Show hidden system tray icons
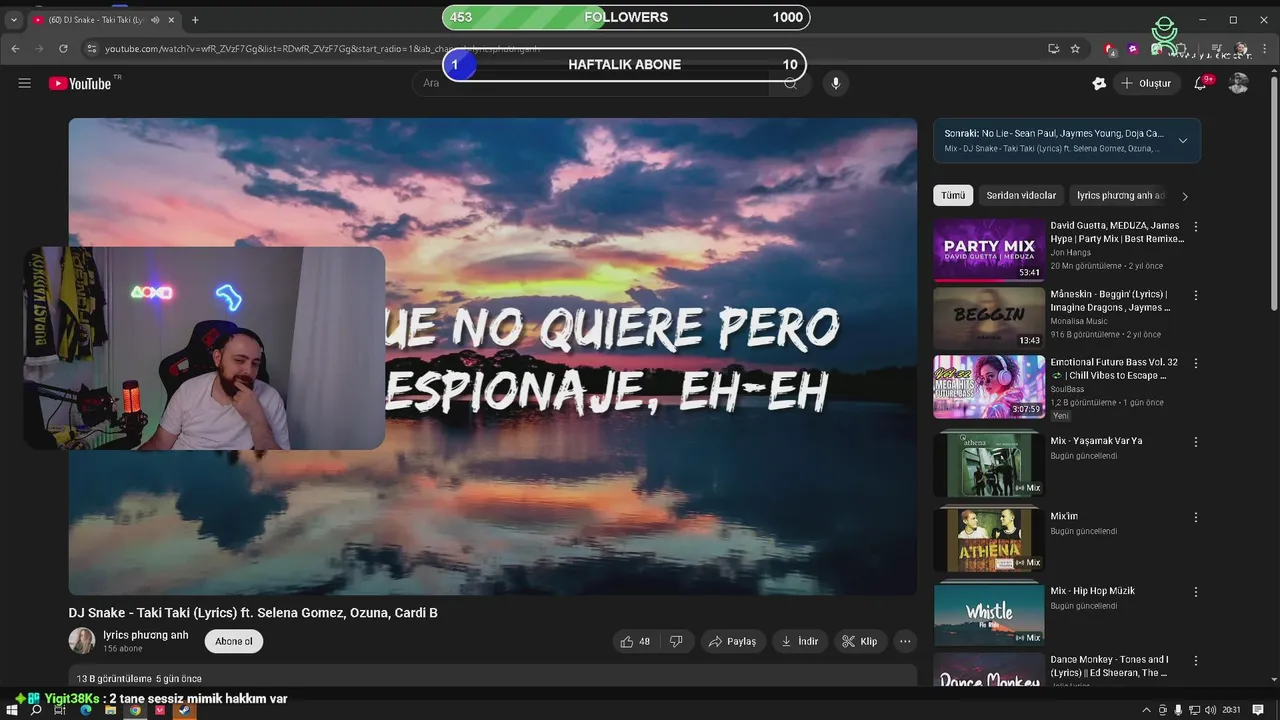Image resolution: width=1280 pixels, height=720 pixels. [x=1147, y=710]
